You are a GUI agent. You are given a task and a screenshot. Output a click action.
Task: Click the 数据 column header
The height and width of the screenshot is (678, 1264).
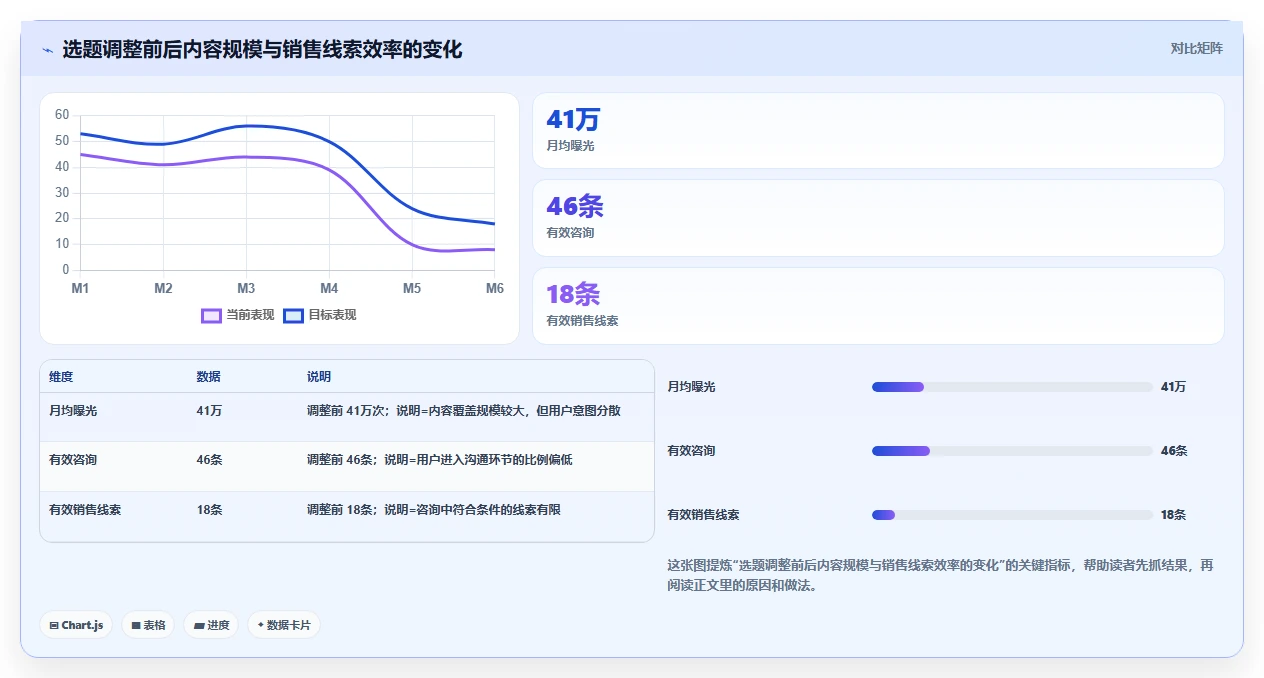click(x=209, y=377)
